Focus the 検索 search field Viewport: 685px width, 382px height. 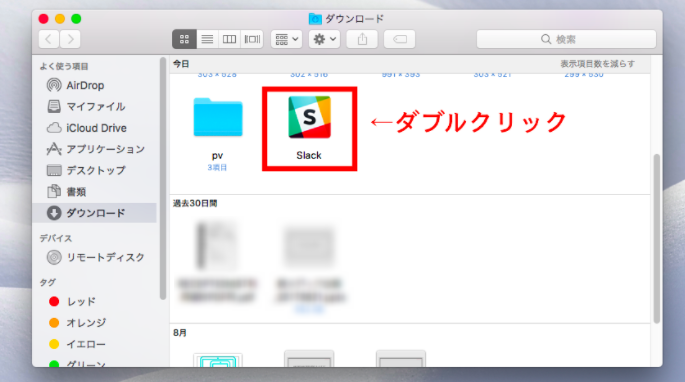[x=566, y=39]
